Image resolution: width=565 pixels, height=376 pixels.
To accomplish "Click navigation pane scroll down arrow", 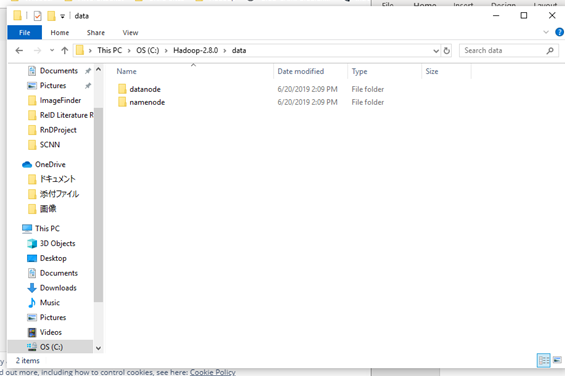I will tap(98, 348).
